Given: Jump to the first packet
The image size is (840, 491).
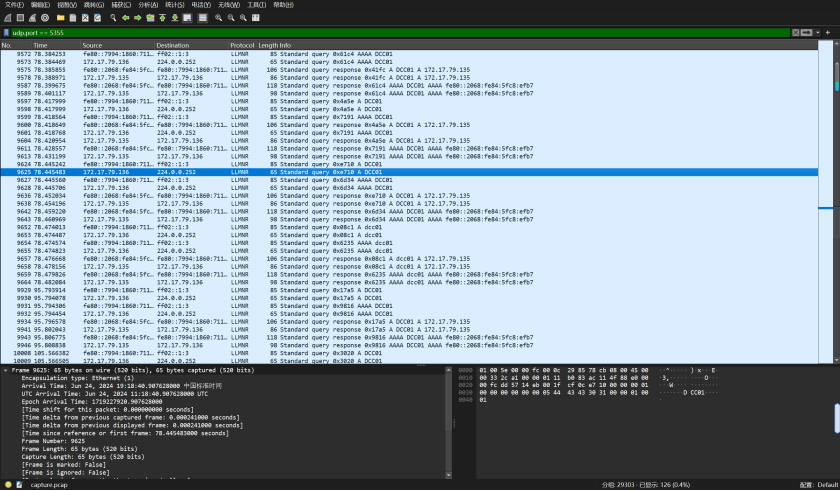Looking at the screenshot, I should click(x=162, y=17).
